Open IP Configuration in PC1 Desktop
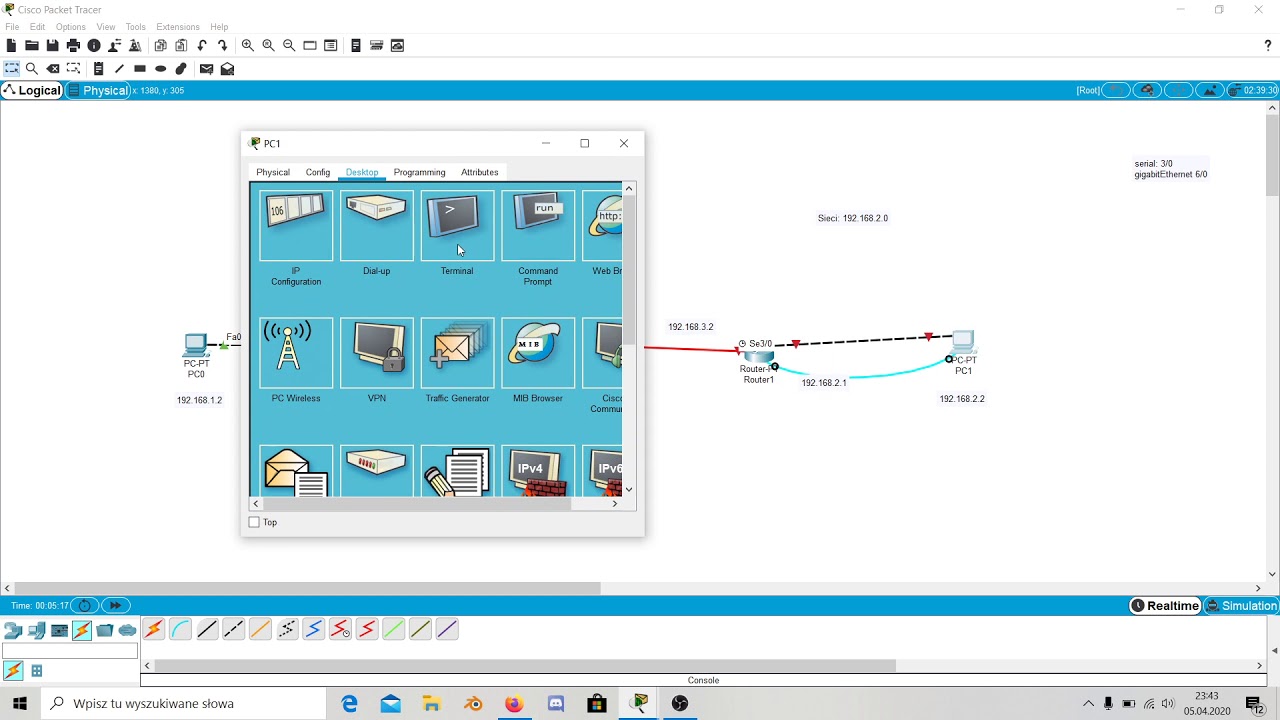 pos(296,226)
